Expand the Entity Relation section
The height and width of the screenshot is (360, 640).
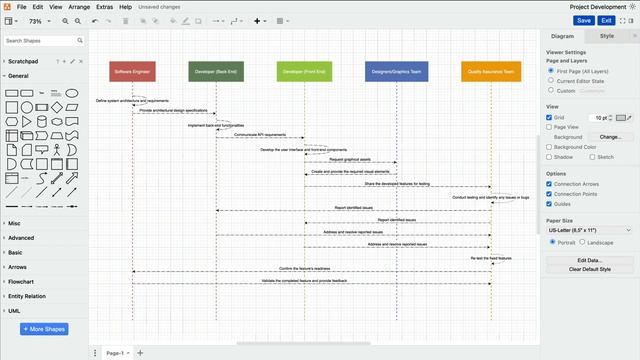(27, 296)
